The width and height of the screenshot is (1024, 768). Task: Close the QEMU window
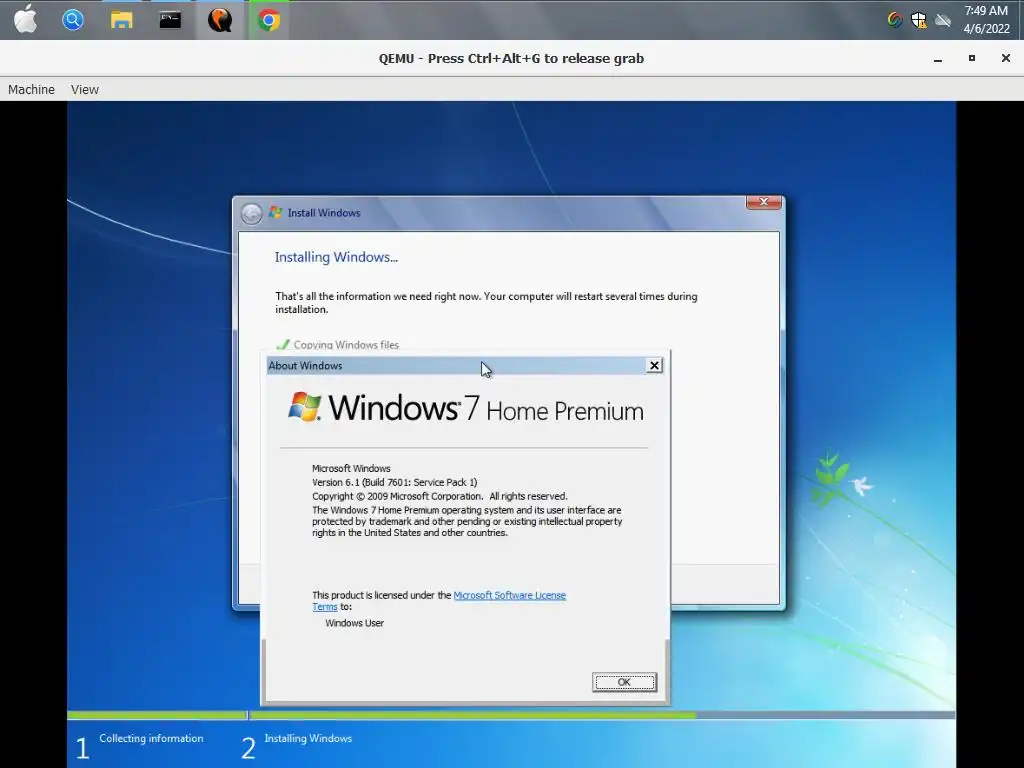1006,58
